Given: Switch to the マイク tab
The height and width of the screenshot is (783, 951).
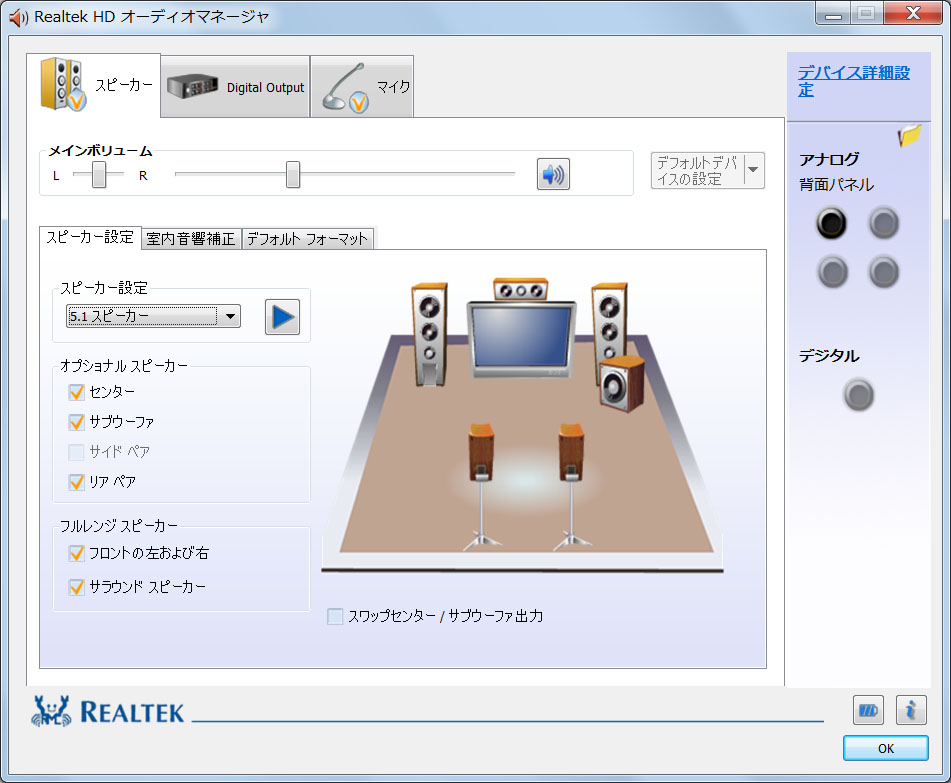Looking at the screenshot, I should click(362, 87).
